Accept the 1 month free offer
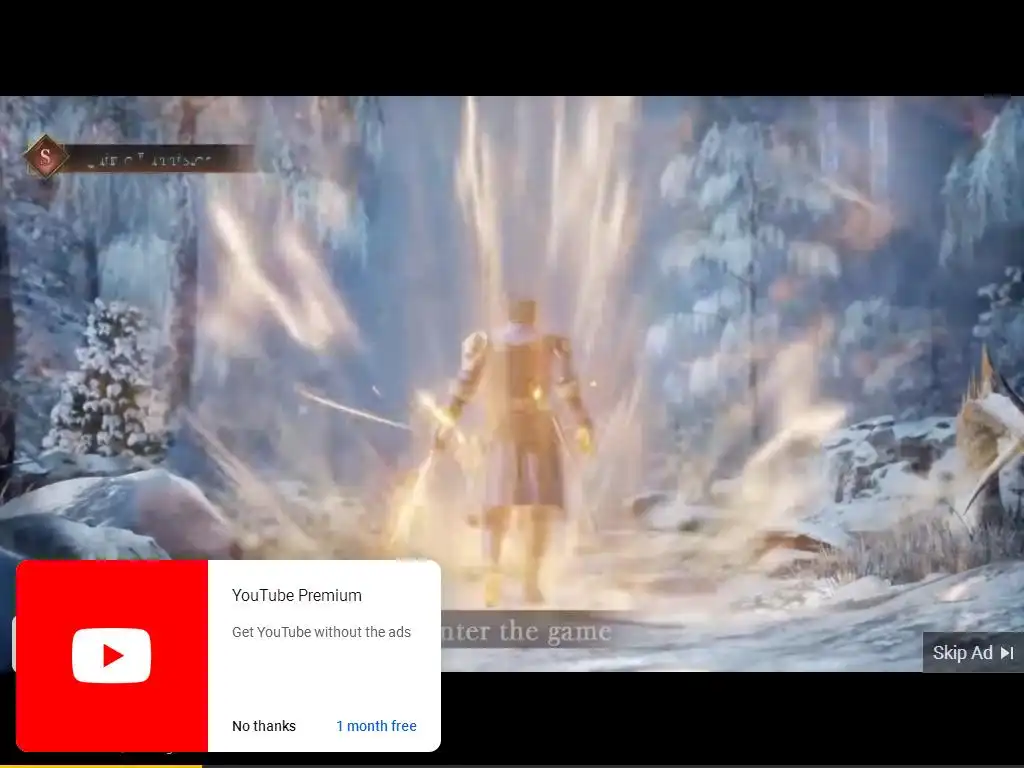1024x768 pixels. click(376, 726)
